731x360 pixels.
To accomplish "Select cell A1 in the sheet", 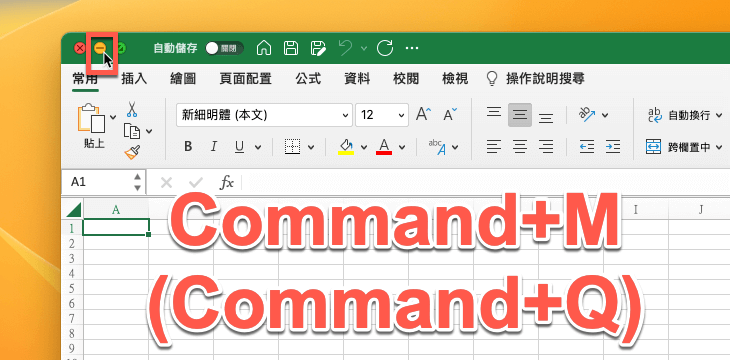I will click(x=116, y=228).
